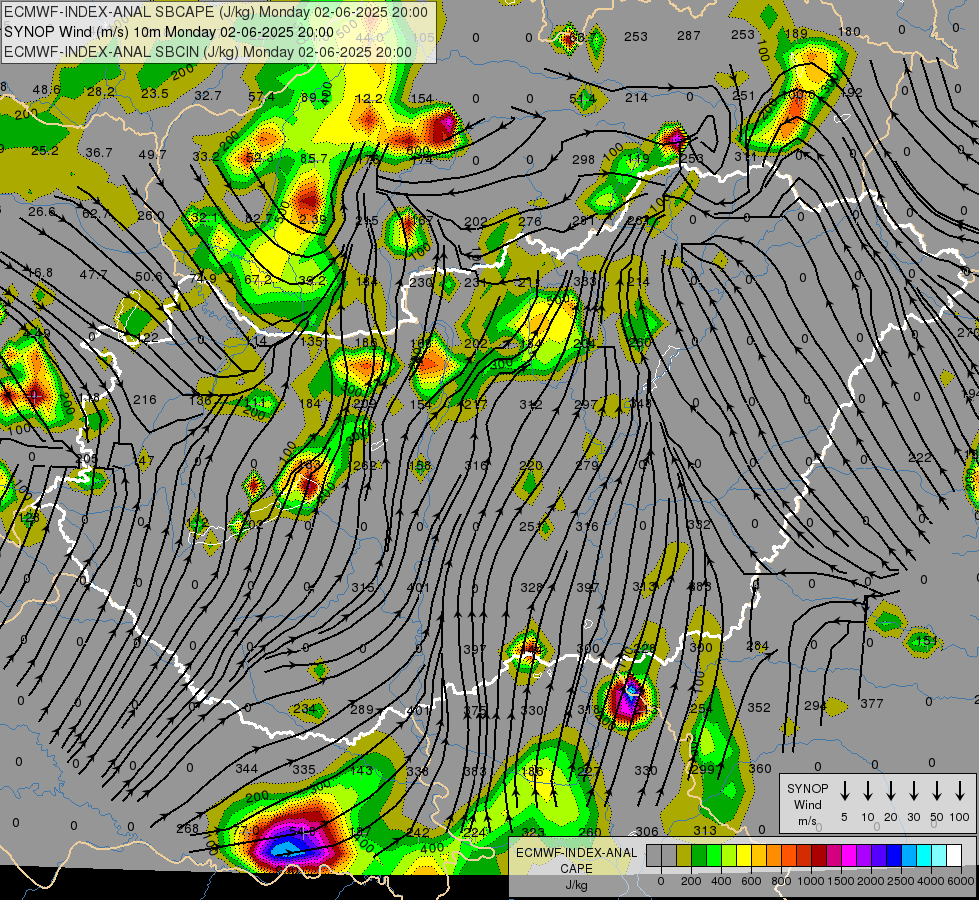Click the map value '216'
The width and height of the screenshot is (979, 900).
point(145,399)
